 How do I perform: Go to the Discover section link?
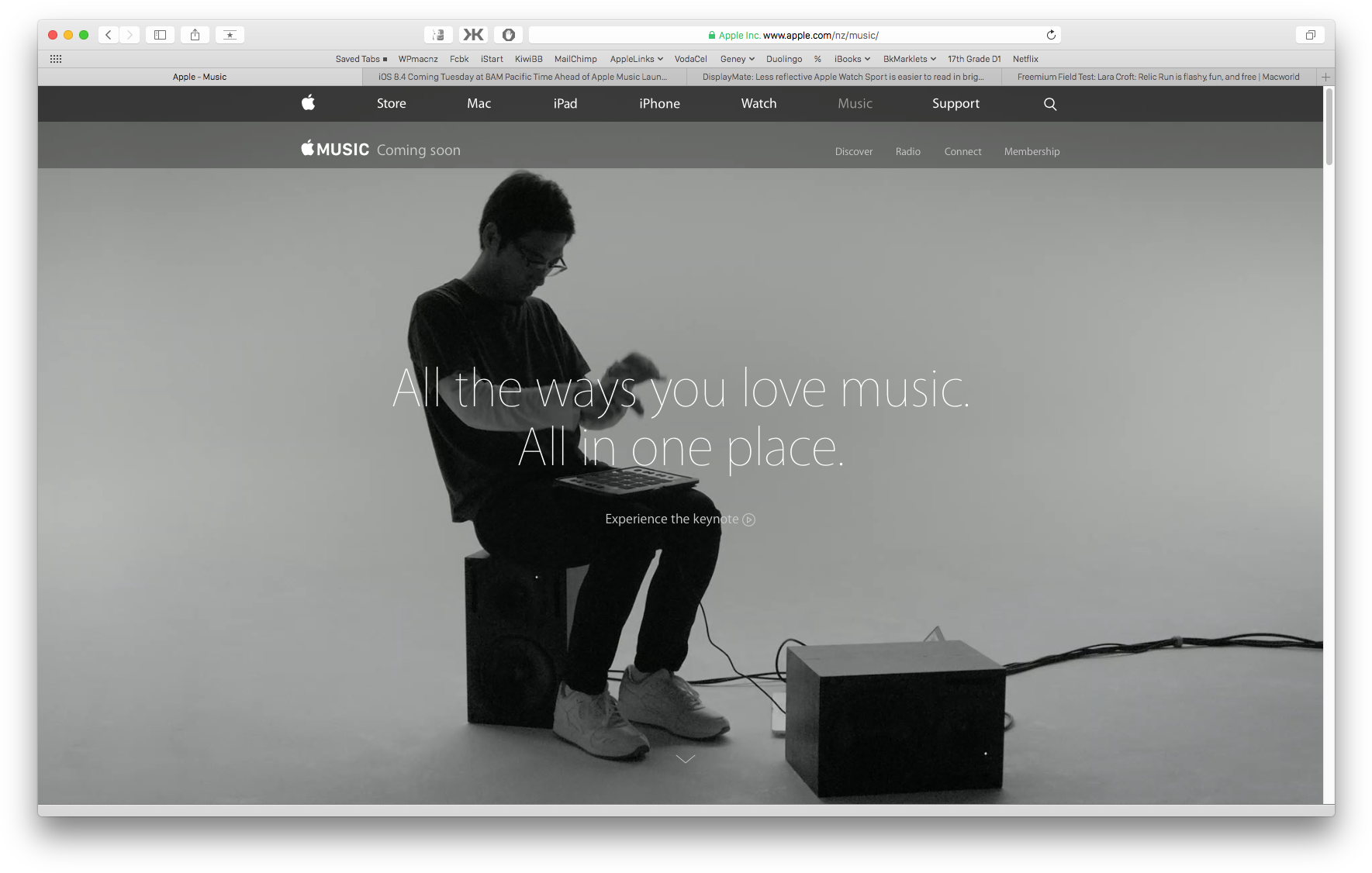pyautogui.click(x=854, y=152)
